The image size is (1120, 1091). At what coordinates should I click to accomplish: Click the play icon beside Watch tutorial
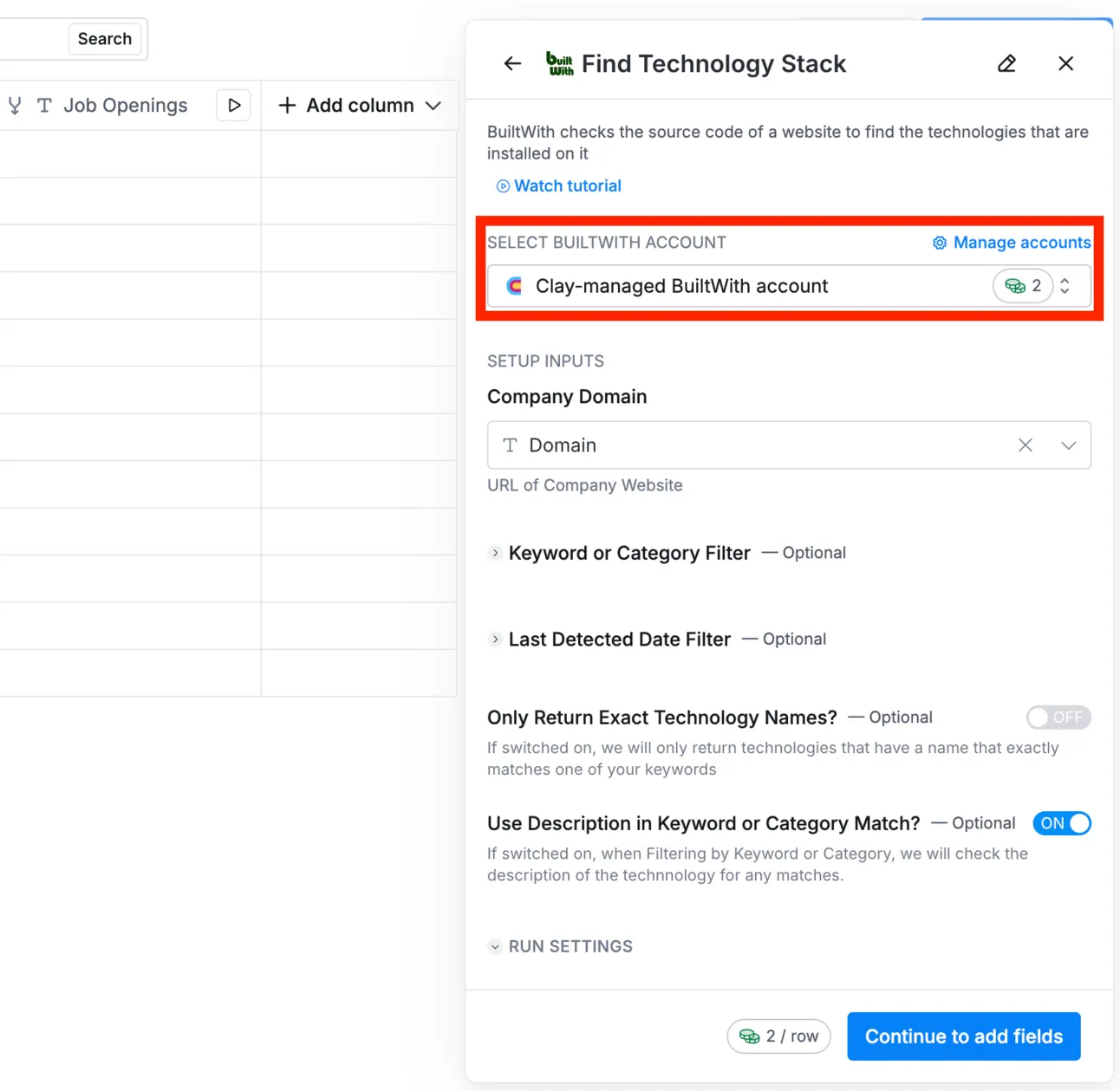pos(503,186)
